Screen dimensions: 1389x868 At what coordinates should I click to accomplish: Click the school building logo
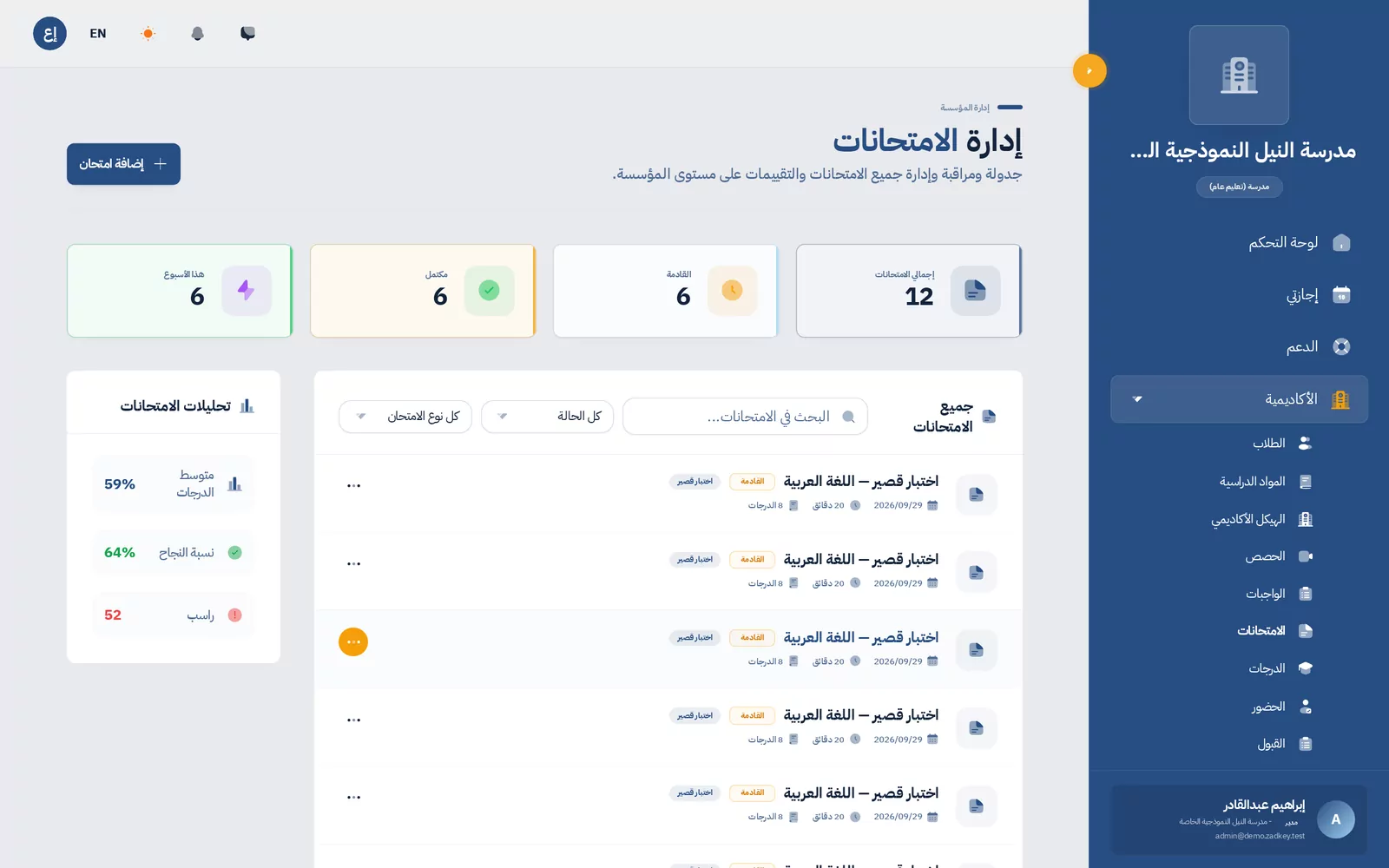pyautogui.click(x=1239, y=75)
